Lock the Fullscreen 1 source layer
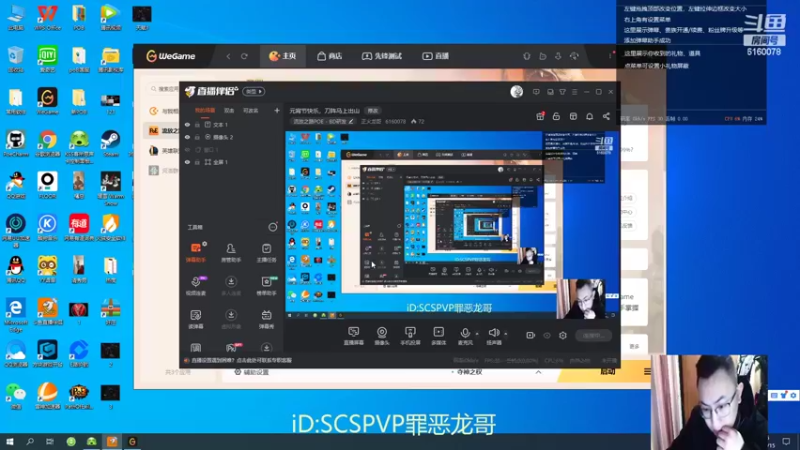800x450 pixels. pyautogui.click(x=197, y=162)
